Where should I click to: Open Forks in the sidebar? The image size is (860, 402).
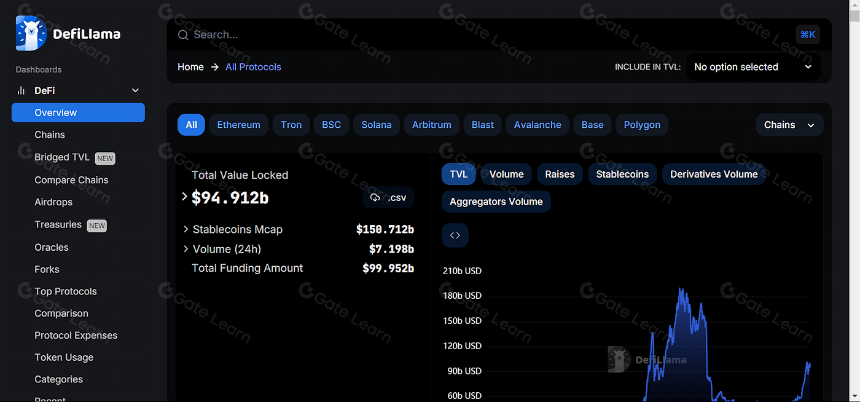[x=47, y=269]
